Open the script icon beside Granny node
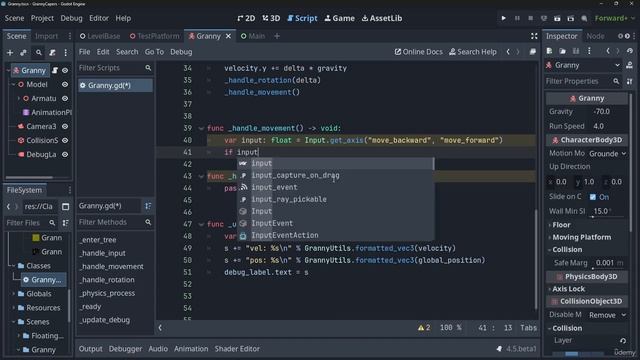The image size is (640, 360). point(55,70)
